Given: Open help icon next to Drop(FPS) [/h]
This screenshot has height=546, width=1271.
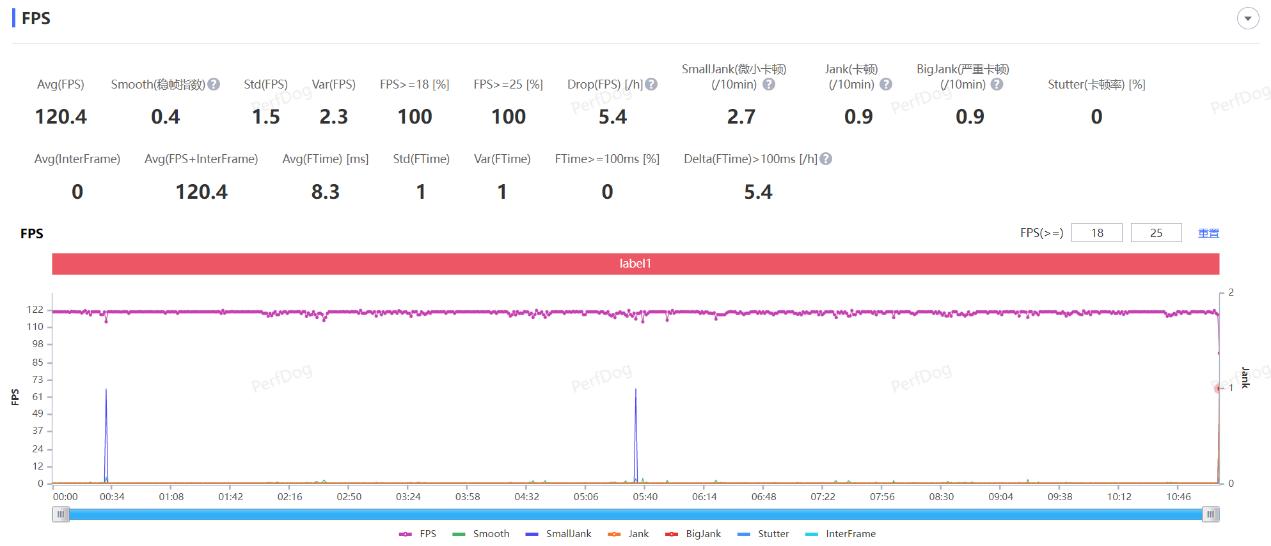Looking at the screenshot, I should (652, 85).
